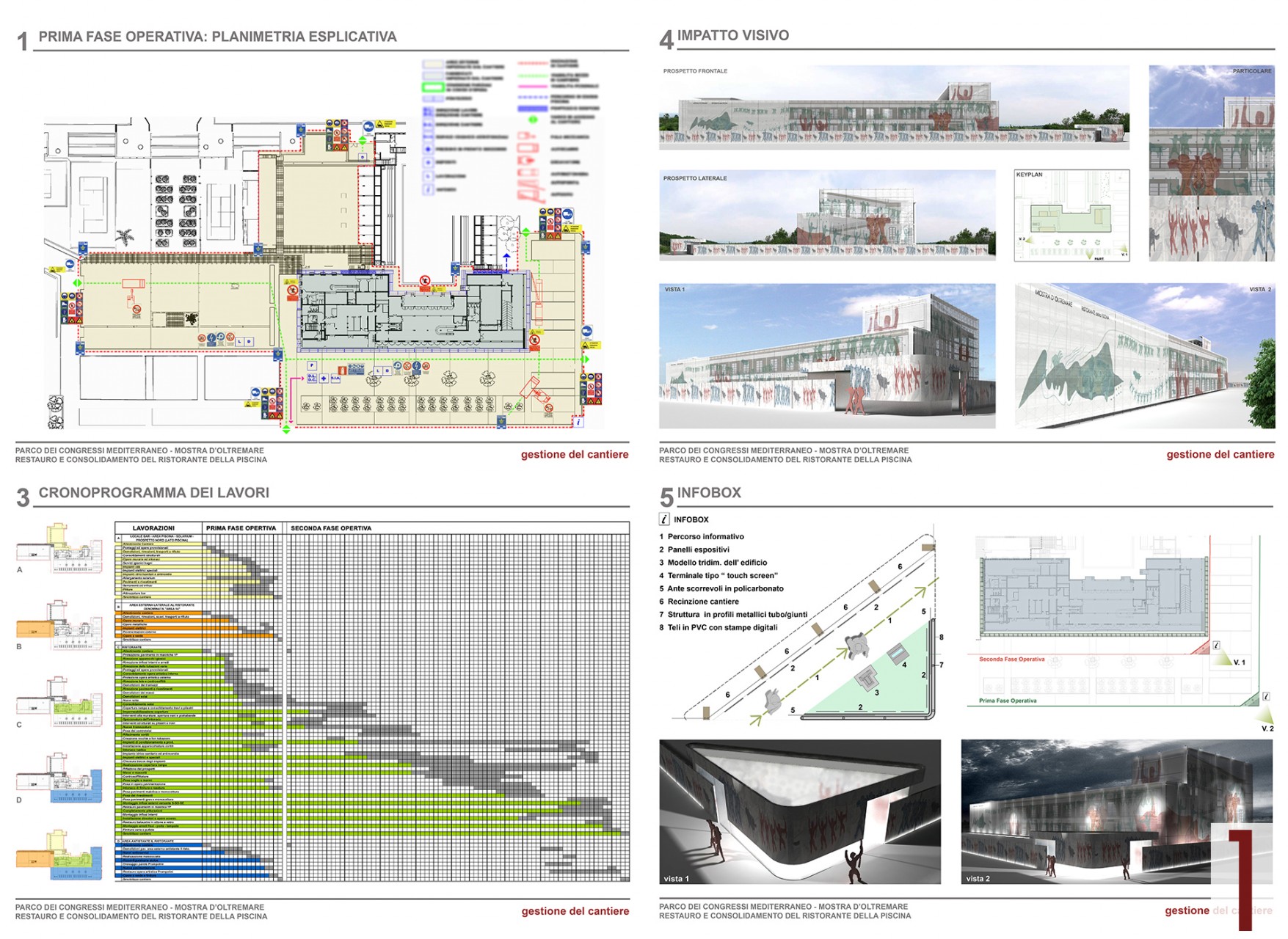Image resolution: width=1288 pixels, height=939 pixels.
Task: Click the red 'Seconda Fase Operativa' label
Action: (x=1011, y=659)
